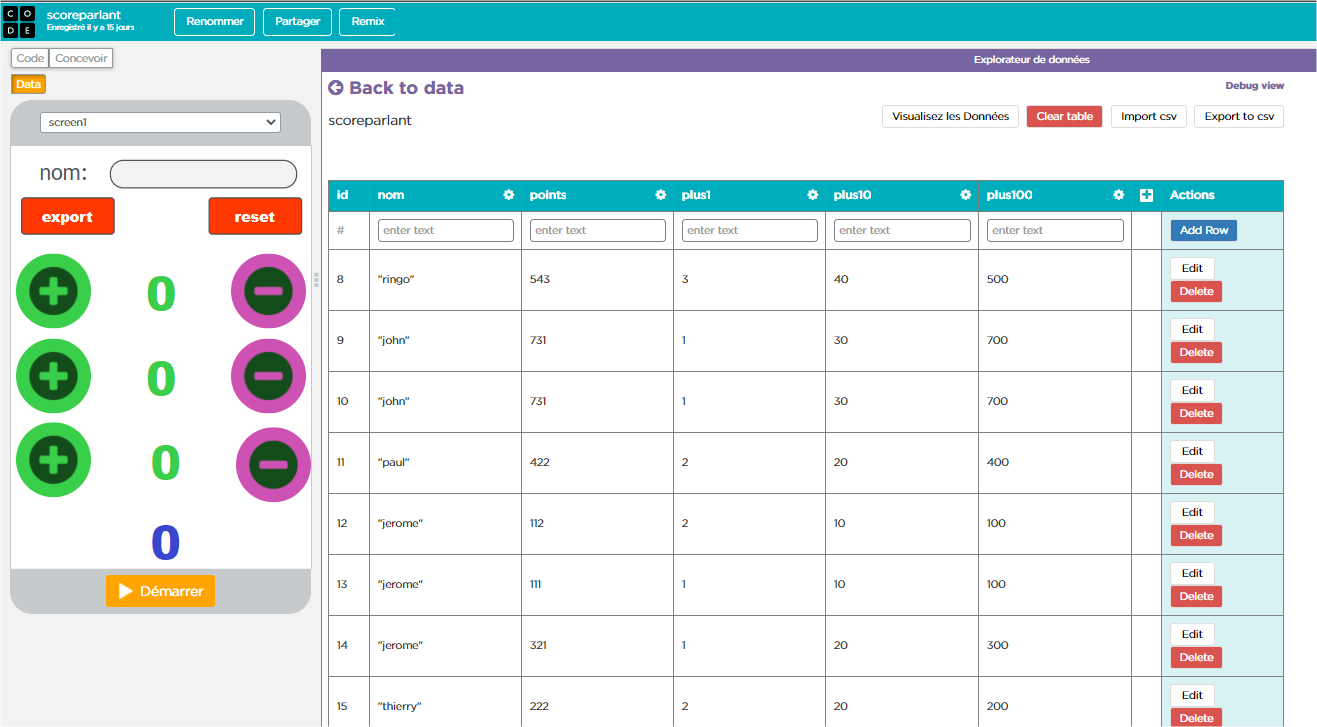Focus the new-row text field under the plus100 column
The width and height of the screenshot is (1317, 727).
[1055, 230]
